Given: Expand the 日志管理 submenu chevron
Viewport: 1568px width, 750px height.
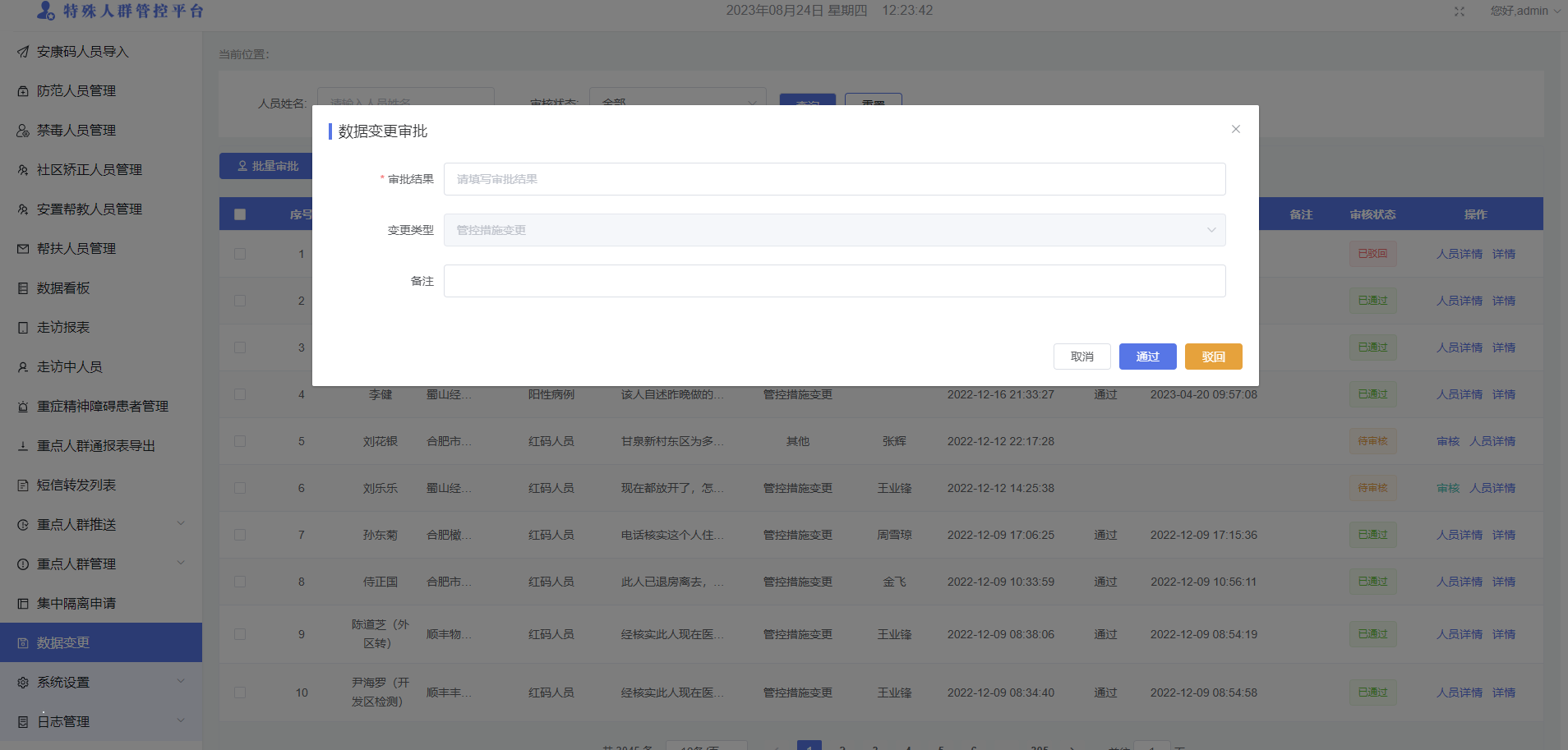Looking at the screenshot, I should point(181,721).
